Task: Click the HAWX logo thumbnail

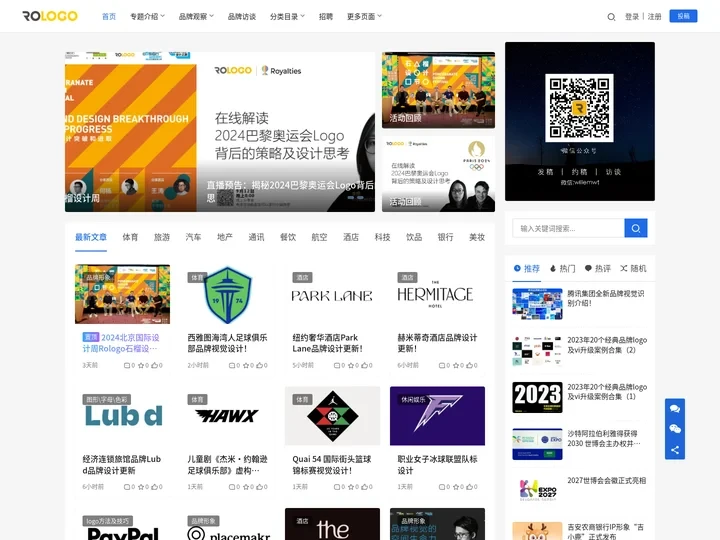Action: tap(227, 416)
